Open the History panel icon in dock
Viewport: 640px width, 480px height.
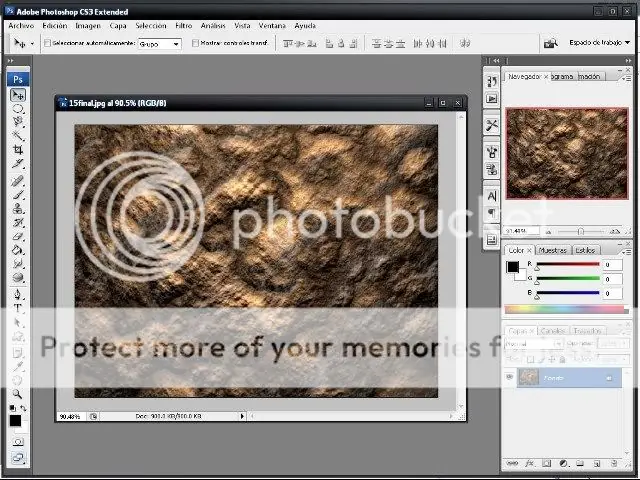click(x=492, y=82)
